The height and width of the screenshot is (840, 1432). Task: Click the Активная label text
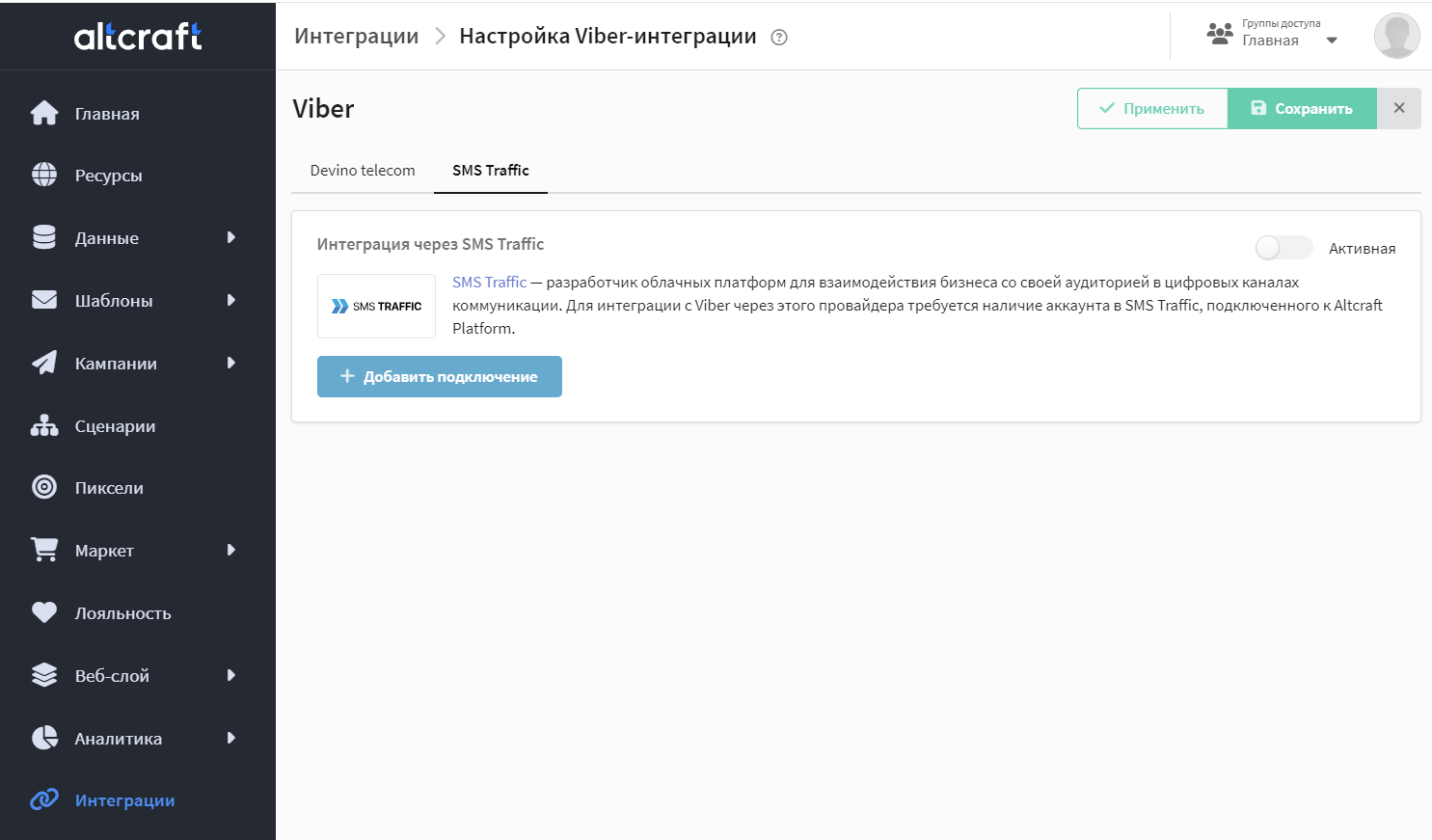[1363, 248]
